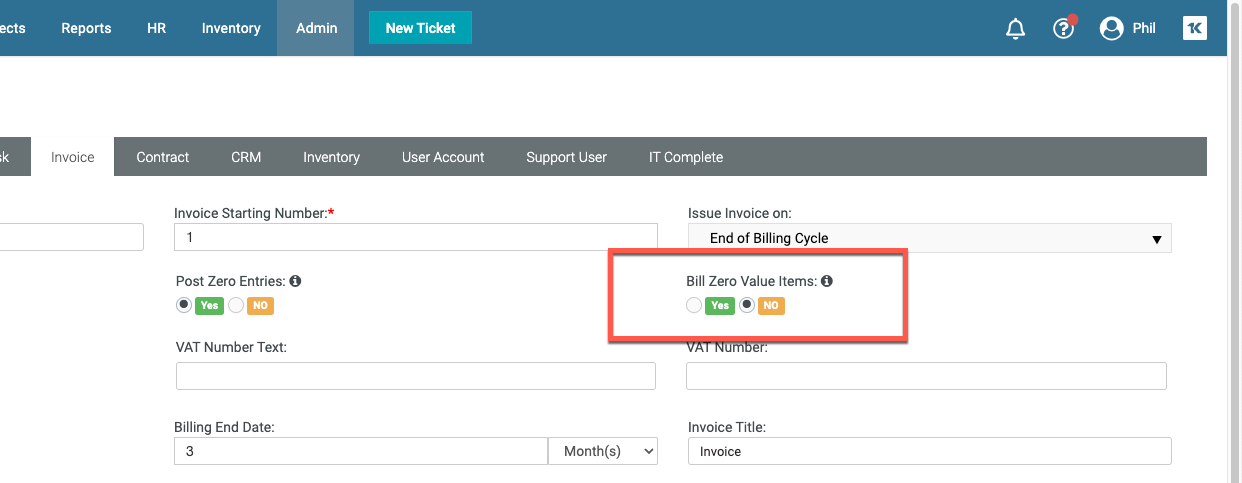Viewport: 1242px width, 483px height.
Task: Click info icon beside Bill Zero Value Items
Action: click(827, 281)
